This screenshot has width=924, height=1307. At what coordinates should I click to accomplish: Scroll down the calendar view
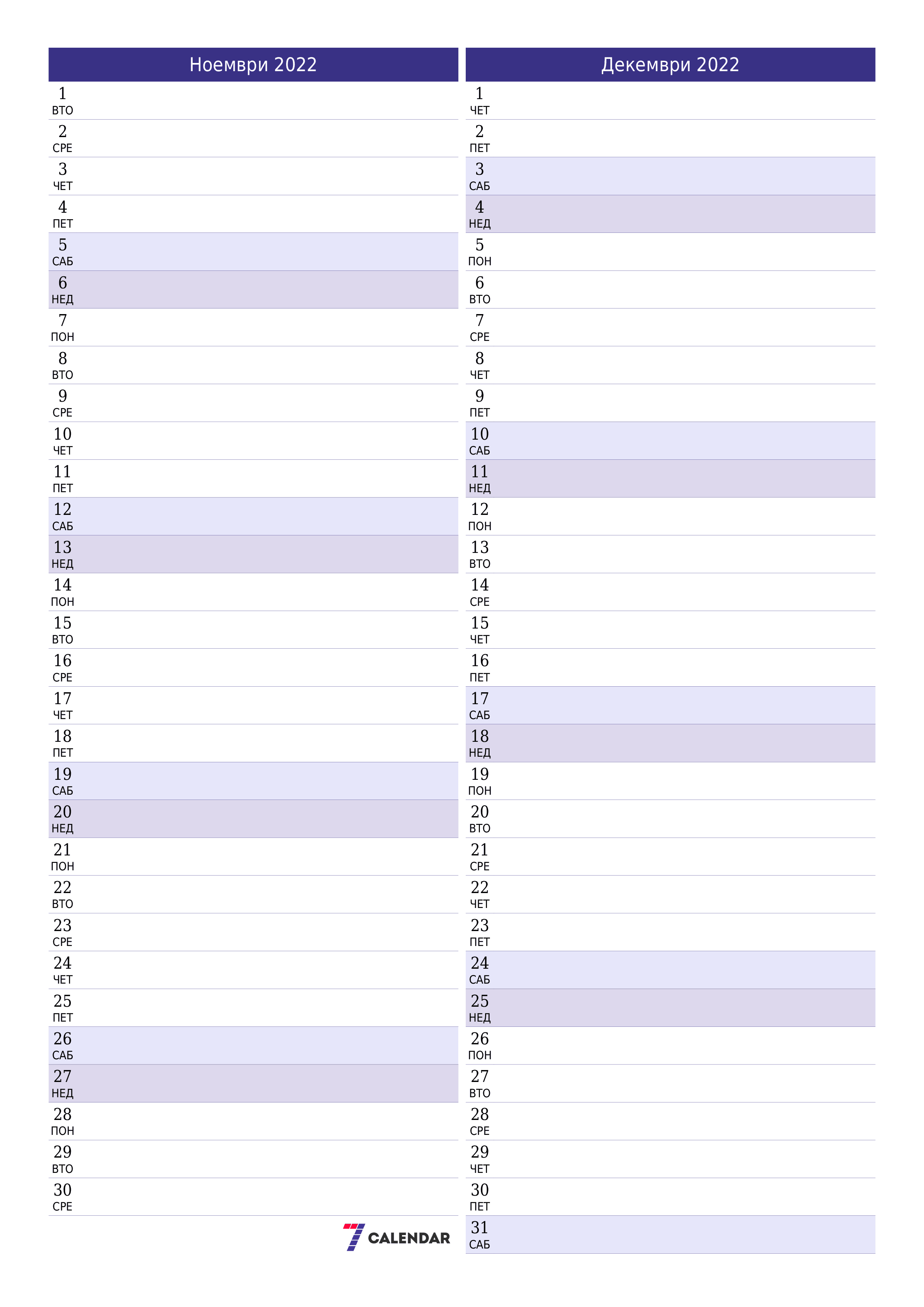pyautogui.click(x=462, y=653)
